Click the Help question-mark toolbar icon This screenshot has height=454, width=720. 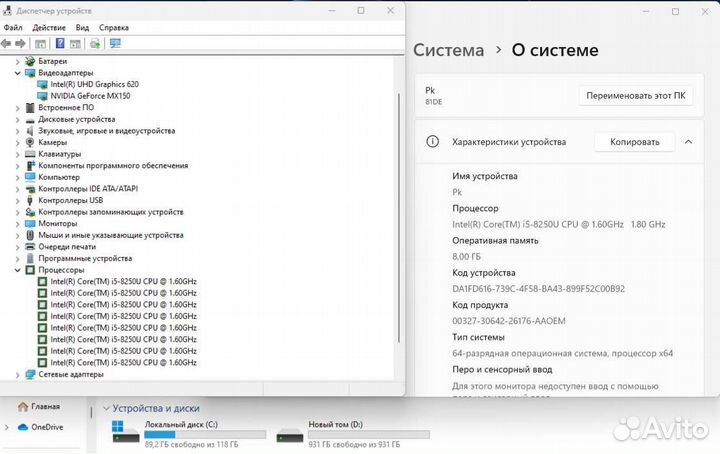click(x=60, y=43)
